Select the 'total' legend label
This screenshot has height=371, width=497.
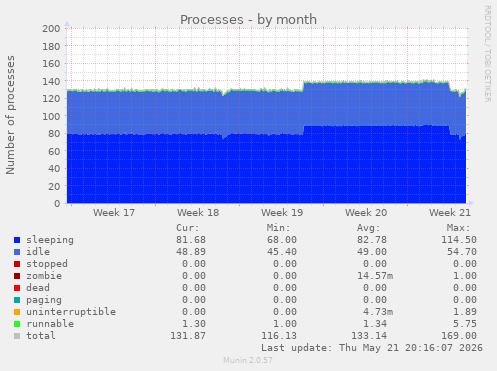coord(41,336)
